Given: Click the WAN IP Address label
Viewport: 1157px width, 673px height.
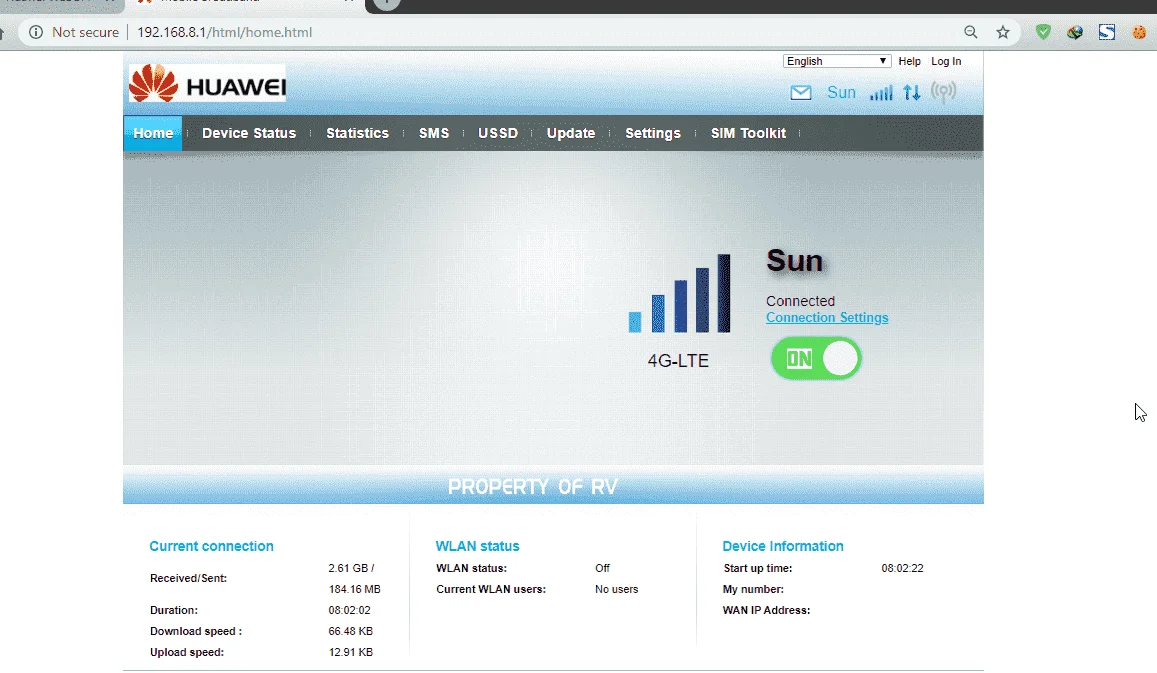Looking at the screenshot, I should pos(767,610).
